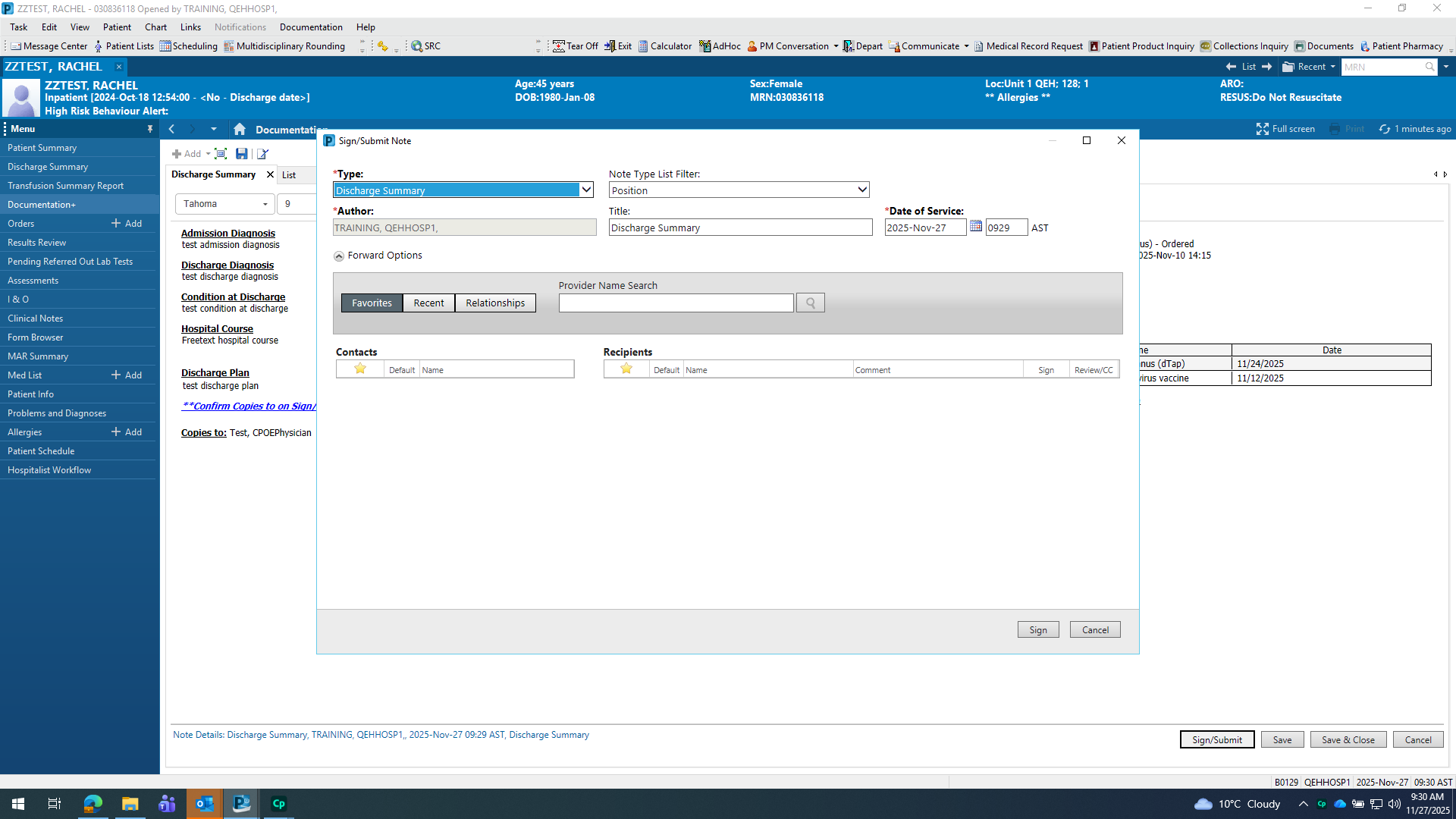Click the Sign button in dialog

pos(1037,630)
